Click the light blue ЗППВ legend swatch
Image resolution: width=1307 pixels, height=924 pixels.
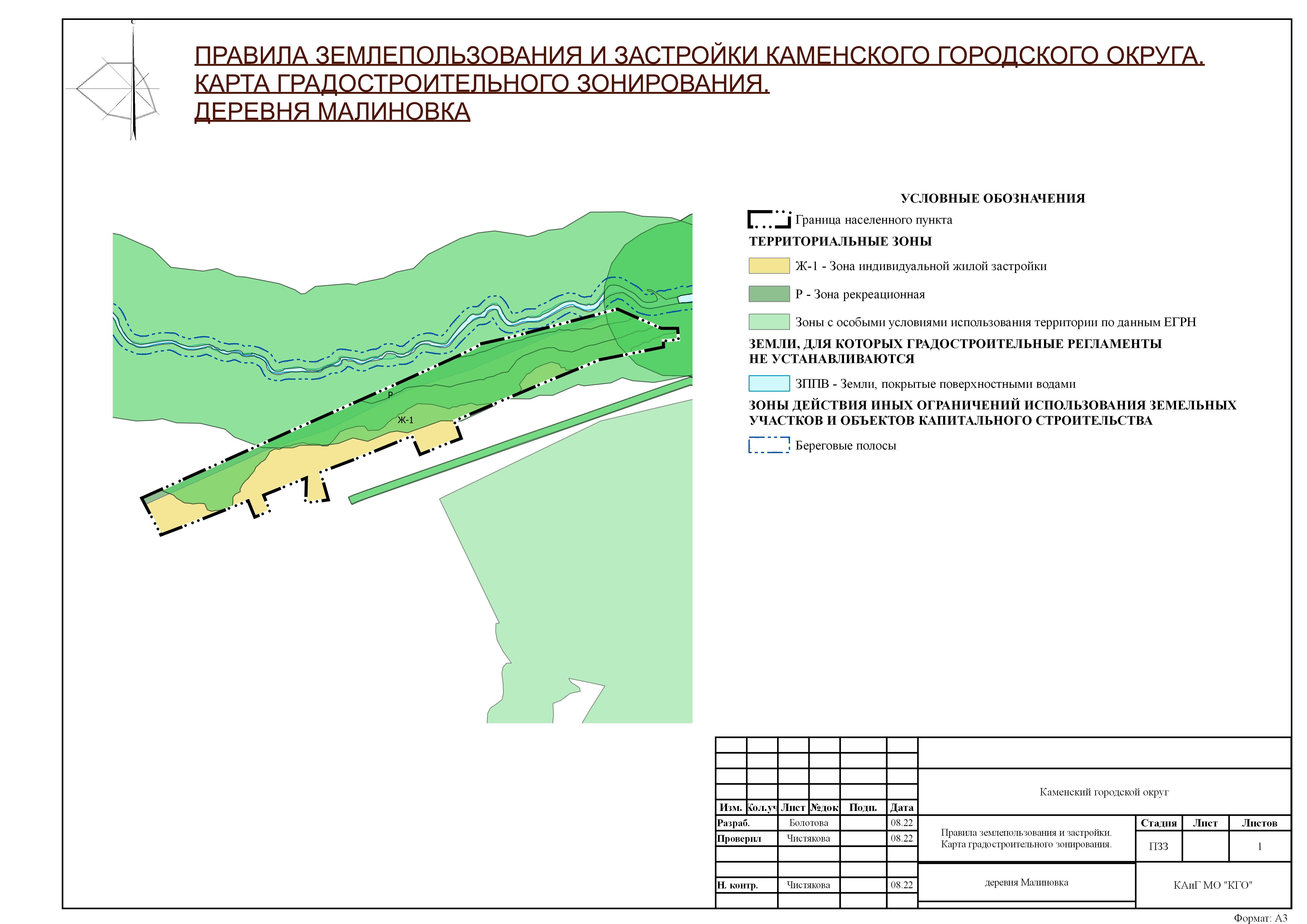tap(769, 383)
